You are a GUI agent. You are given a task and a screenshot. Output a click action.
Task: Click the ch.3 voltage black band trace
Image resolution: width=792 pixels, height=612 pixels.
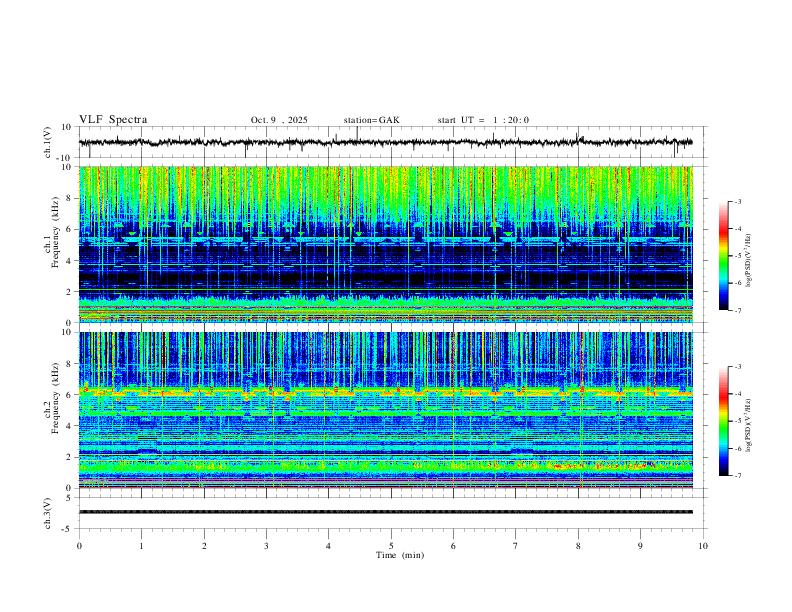point(386,512)
